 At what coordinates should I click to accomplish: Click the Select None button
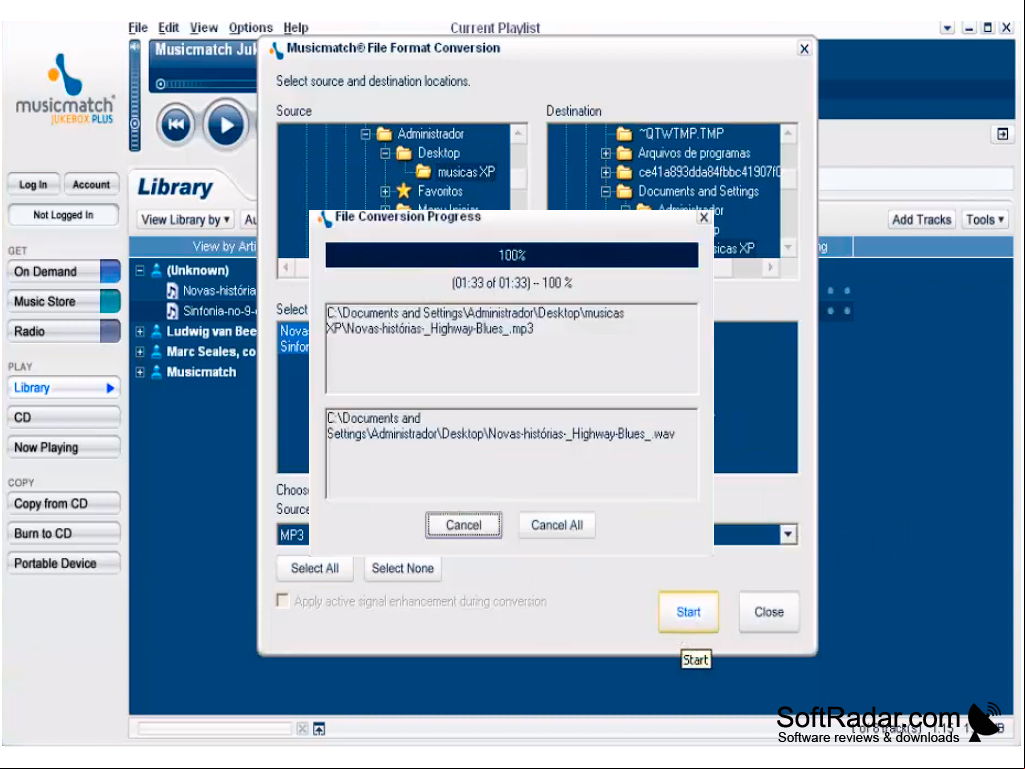403,568
